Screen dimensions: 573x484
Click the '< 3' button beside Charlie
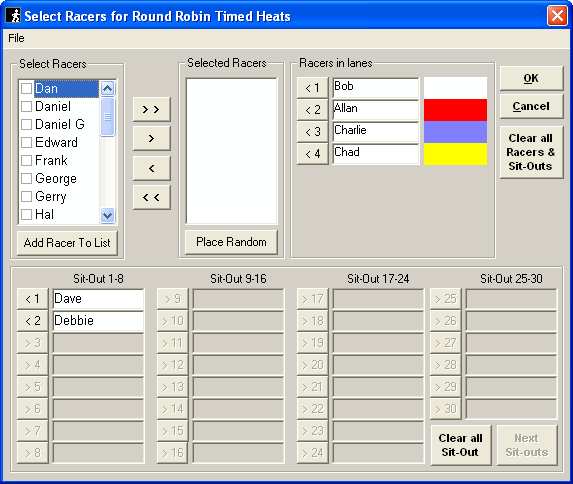313,132
